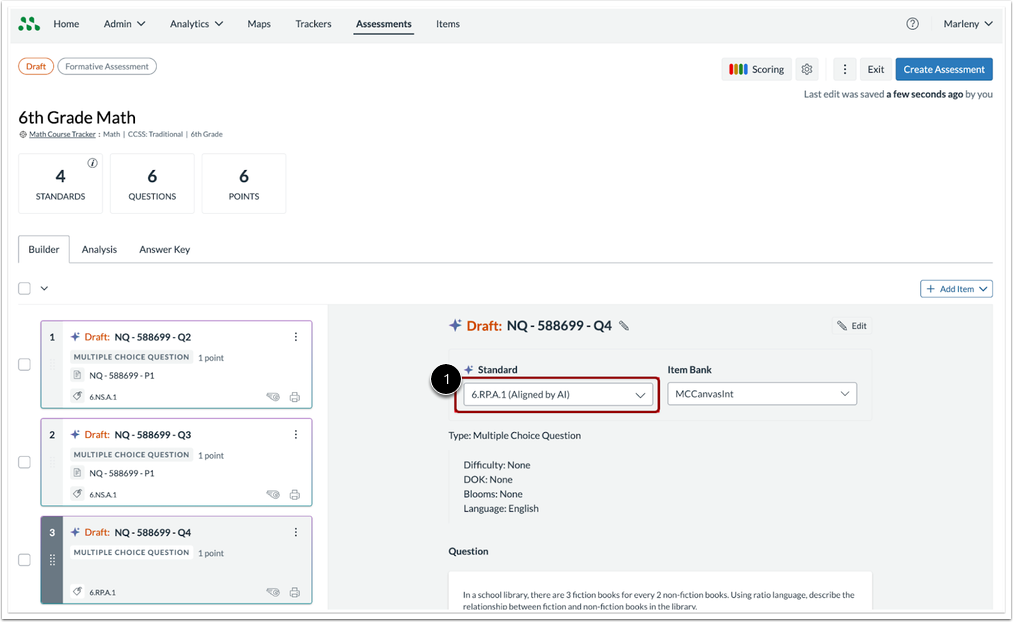1013x622 pixels.
Task: Click the info icon on Standards card
Action: [92, 163]
